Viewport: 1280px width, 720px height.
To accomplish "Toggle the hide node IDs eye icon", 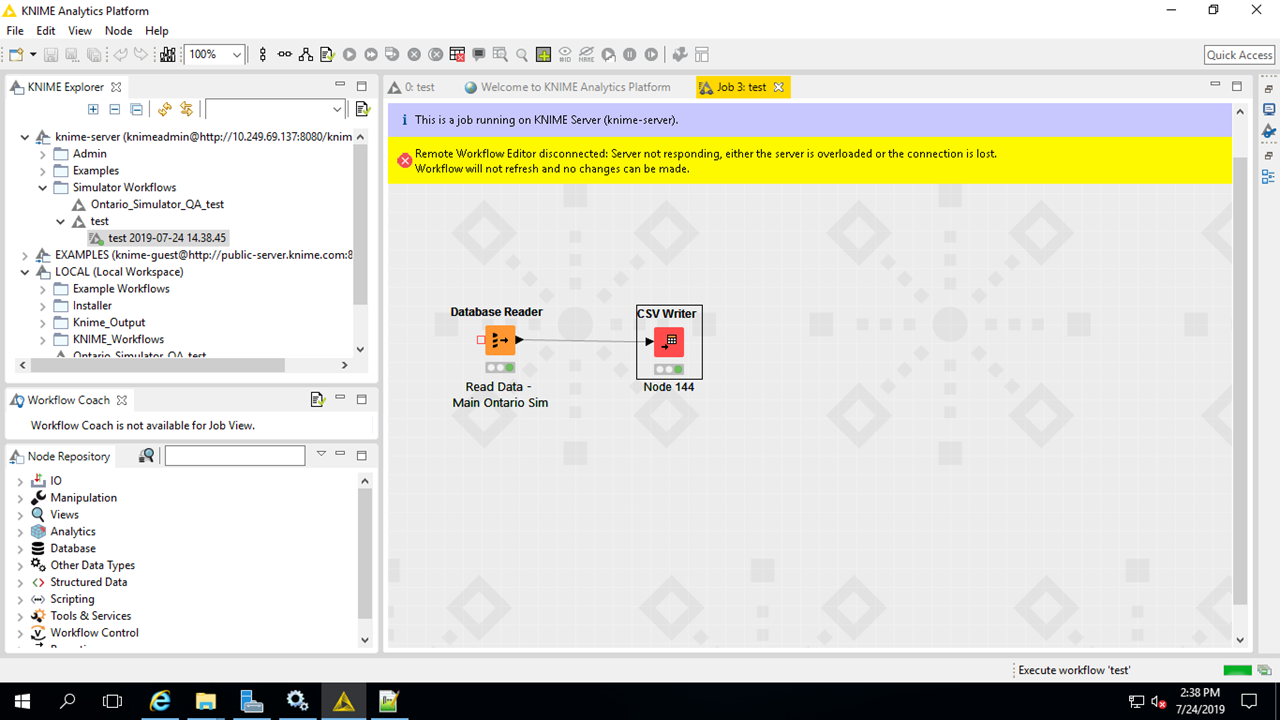I will pyautogui.click(x=565, y=55).
